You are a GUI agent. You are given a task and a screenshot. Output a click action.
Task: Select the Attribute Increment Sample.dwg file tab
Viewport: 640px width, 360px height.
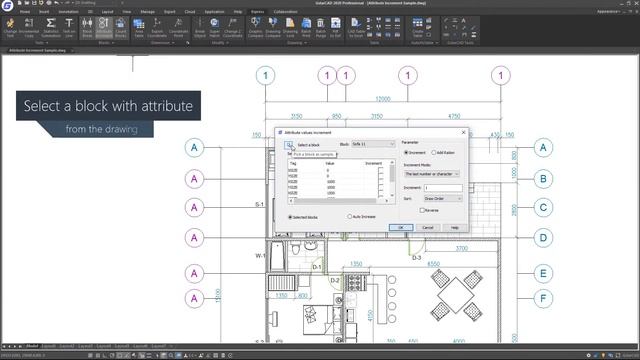[38, 50]
